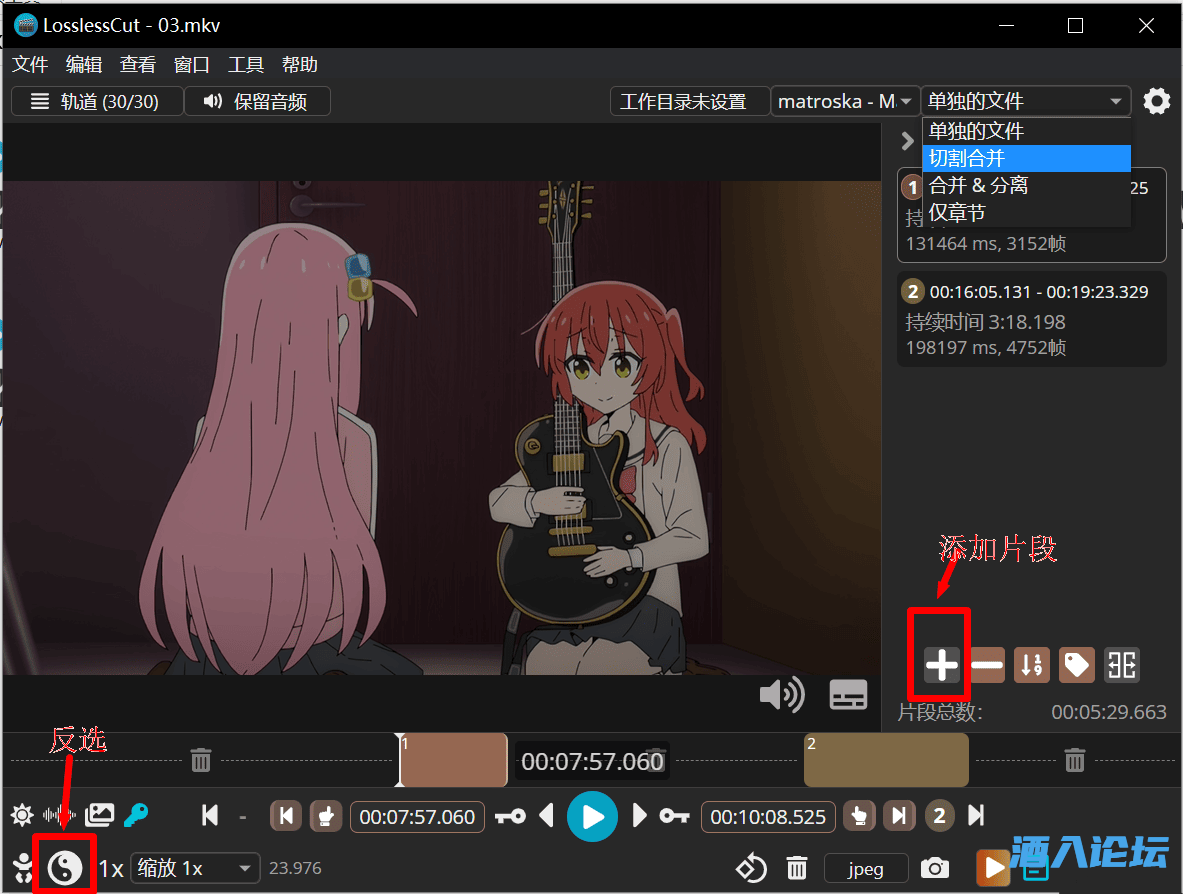The image size is (1183, 894).
Task: Click the plus icon to add segment
Action: 941,665
